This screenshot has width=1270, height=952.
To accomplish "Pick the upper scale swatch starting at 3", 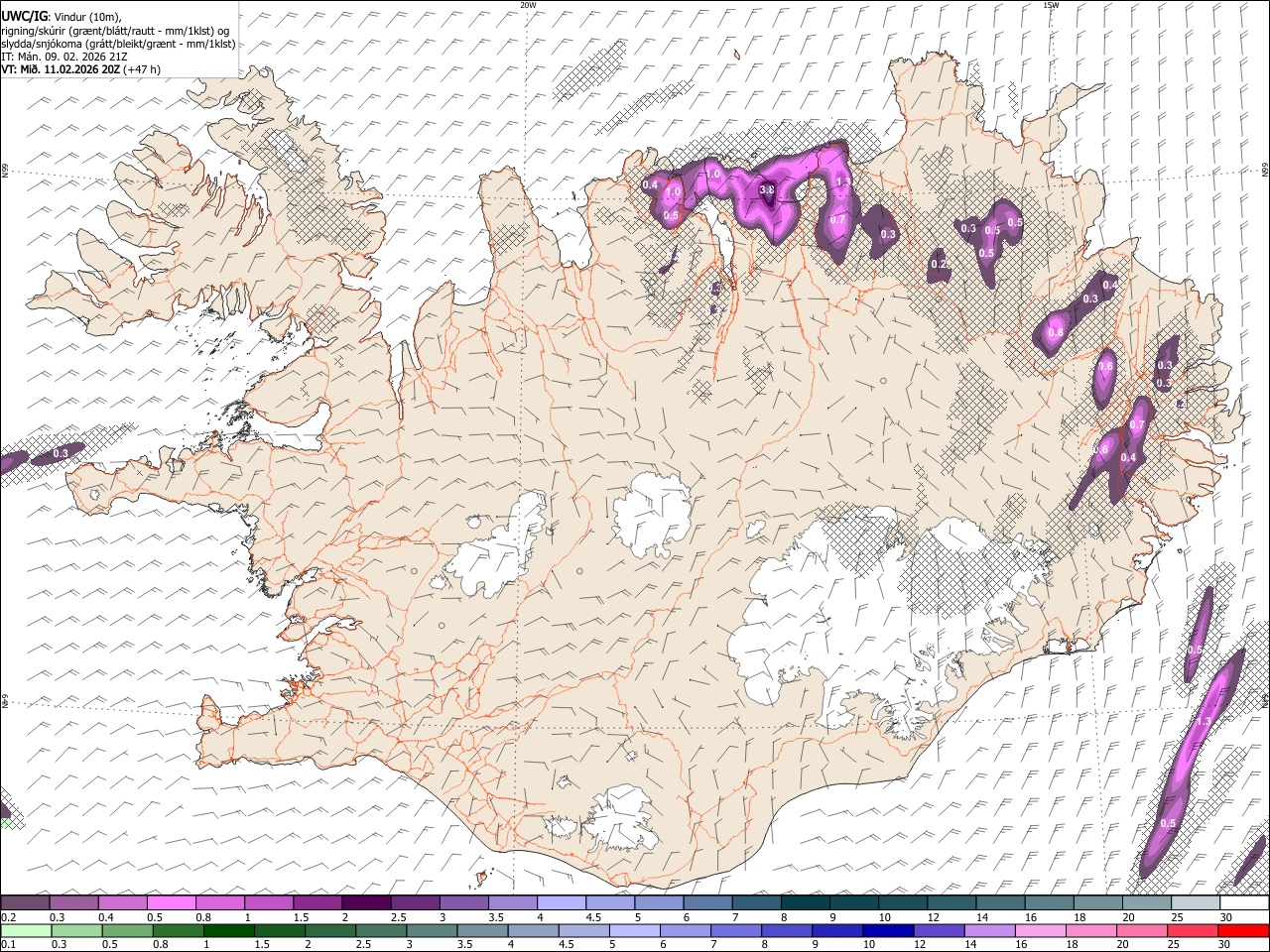I will point(463,902).
